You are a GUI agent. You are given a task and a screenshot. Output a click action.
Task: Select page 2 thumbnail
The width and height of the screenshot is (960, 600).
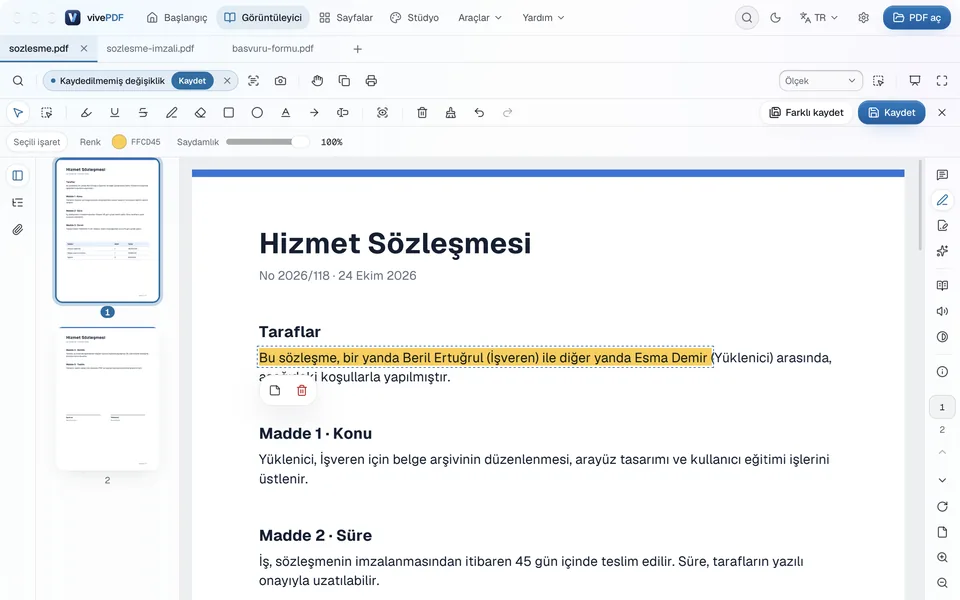pyautogui.click(x=107, y=398)
